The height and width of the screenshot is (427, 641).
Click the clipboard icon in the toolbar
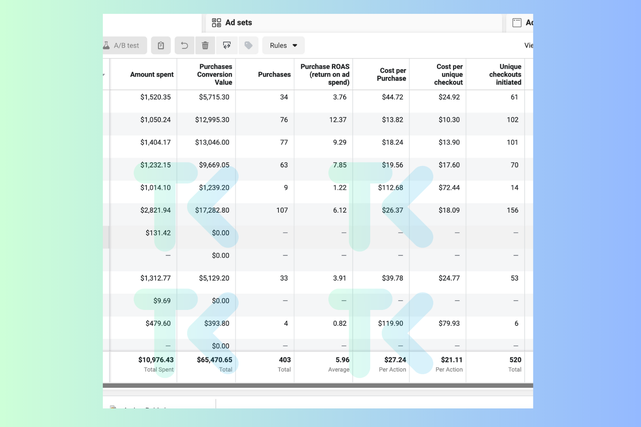[161, 46]
